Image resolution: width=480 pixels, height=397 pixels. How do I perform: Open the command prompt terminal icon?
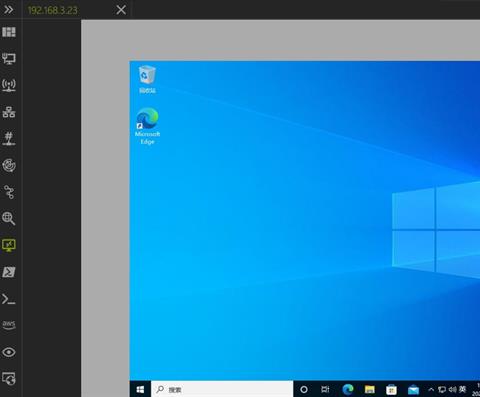pos(9,299)
